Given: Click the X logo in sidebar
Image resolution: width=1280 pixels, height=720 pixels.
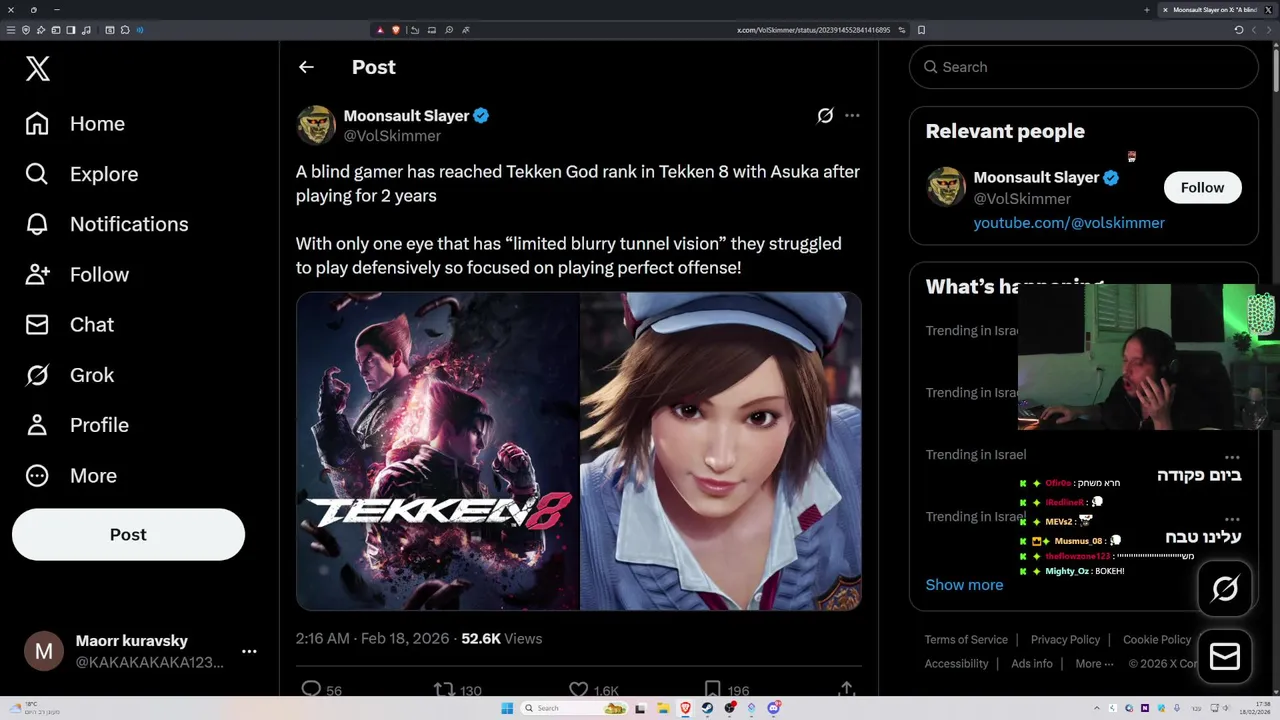Looking at the screenshot, I should point(38,68).
